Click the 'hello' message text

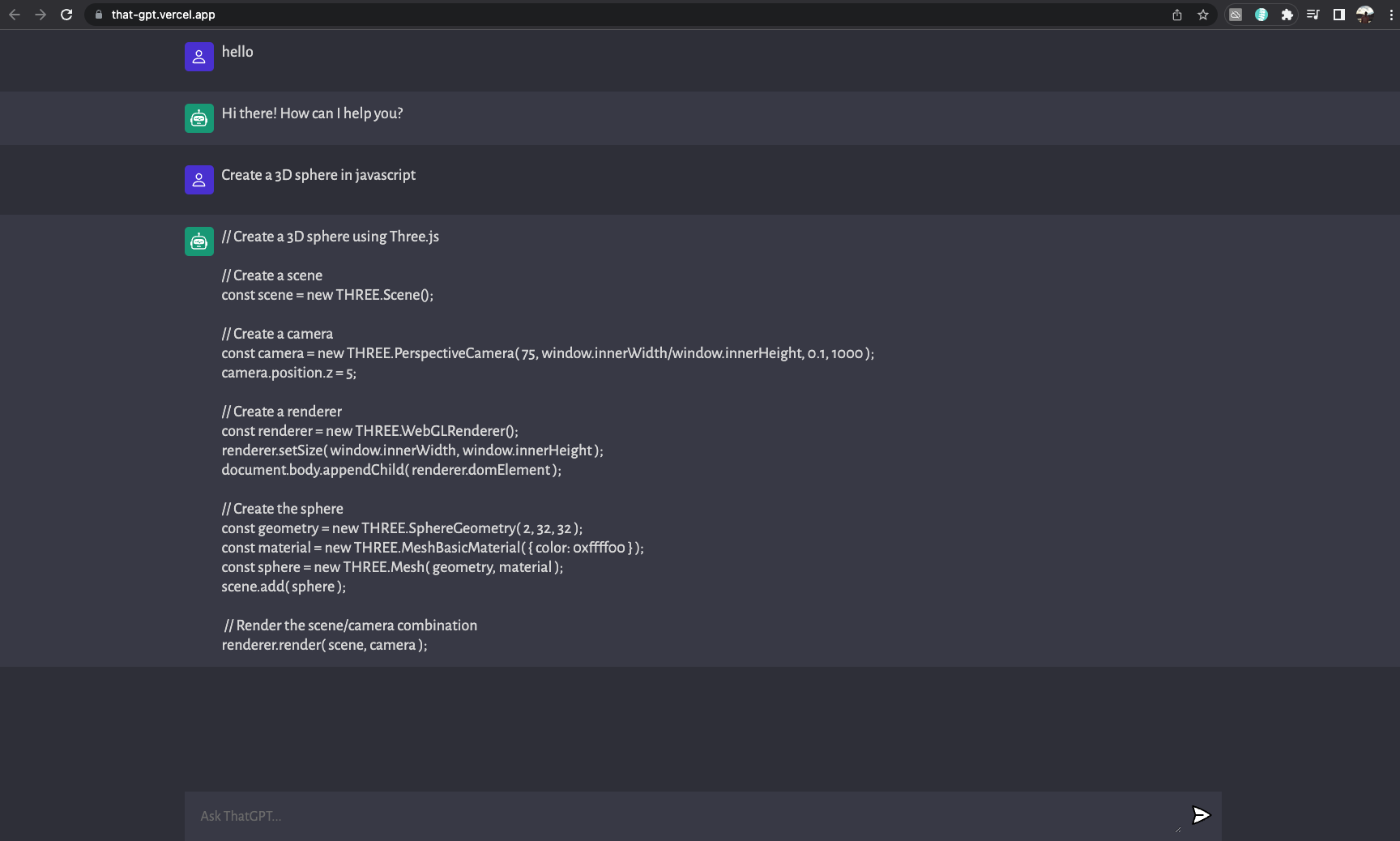pos(237,52)
